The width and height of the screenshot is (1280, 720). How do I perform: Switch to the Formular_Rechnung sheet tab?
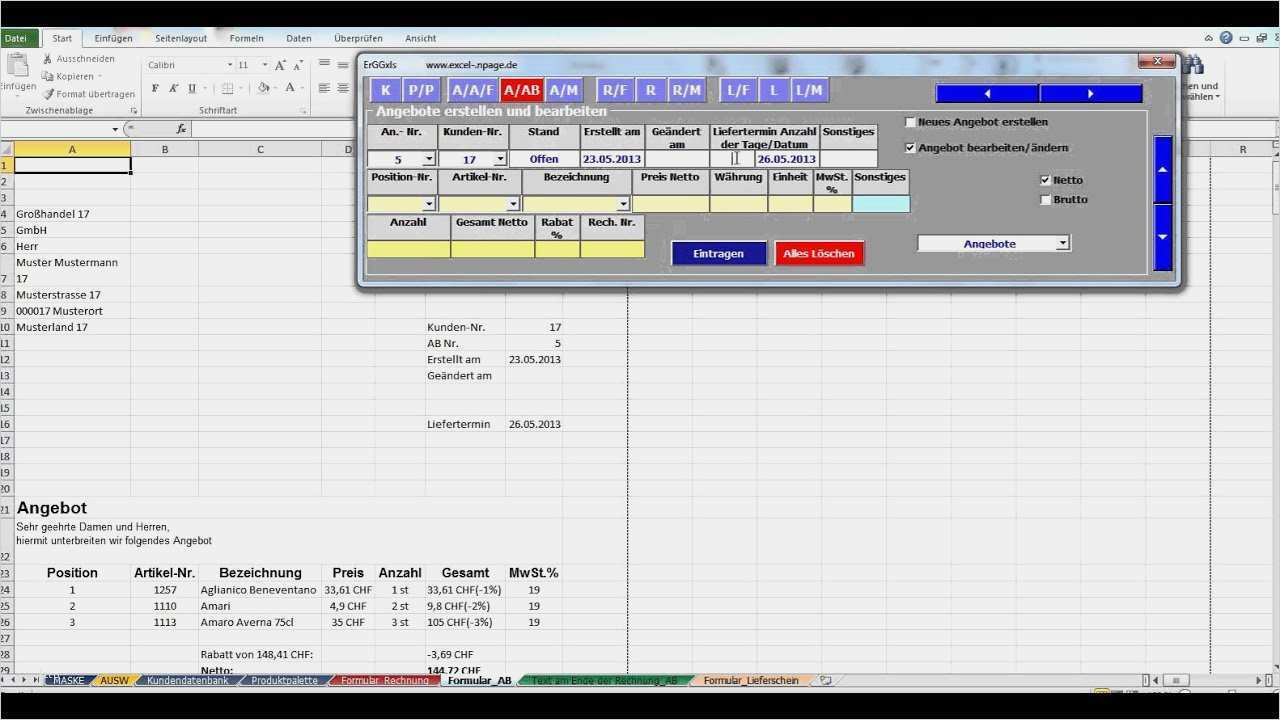click(384, 680)
